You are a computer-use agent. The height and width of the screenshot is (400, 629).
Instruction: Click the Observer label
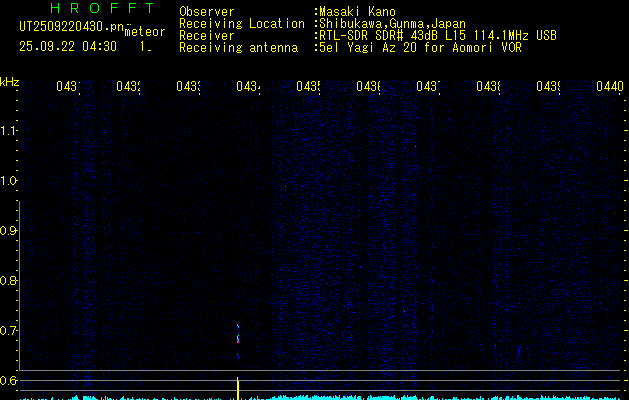pyautogui.click(x=207, y=12)
